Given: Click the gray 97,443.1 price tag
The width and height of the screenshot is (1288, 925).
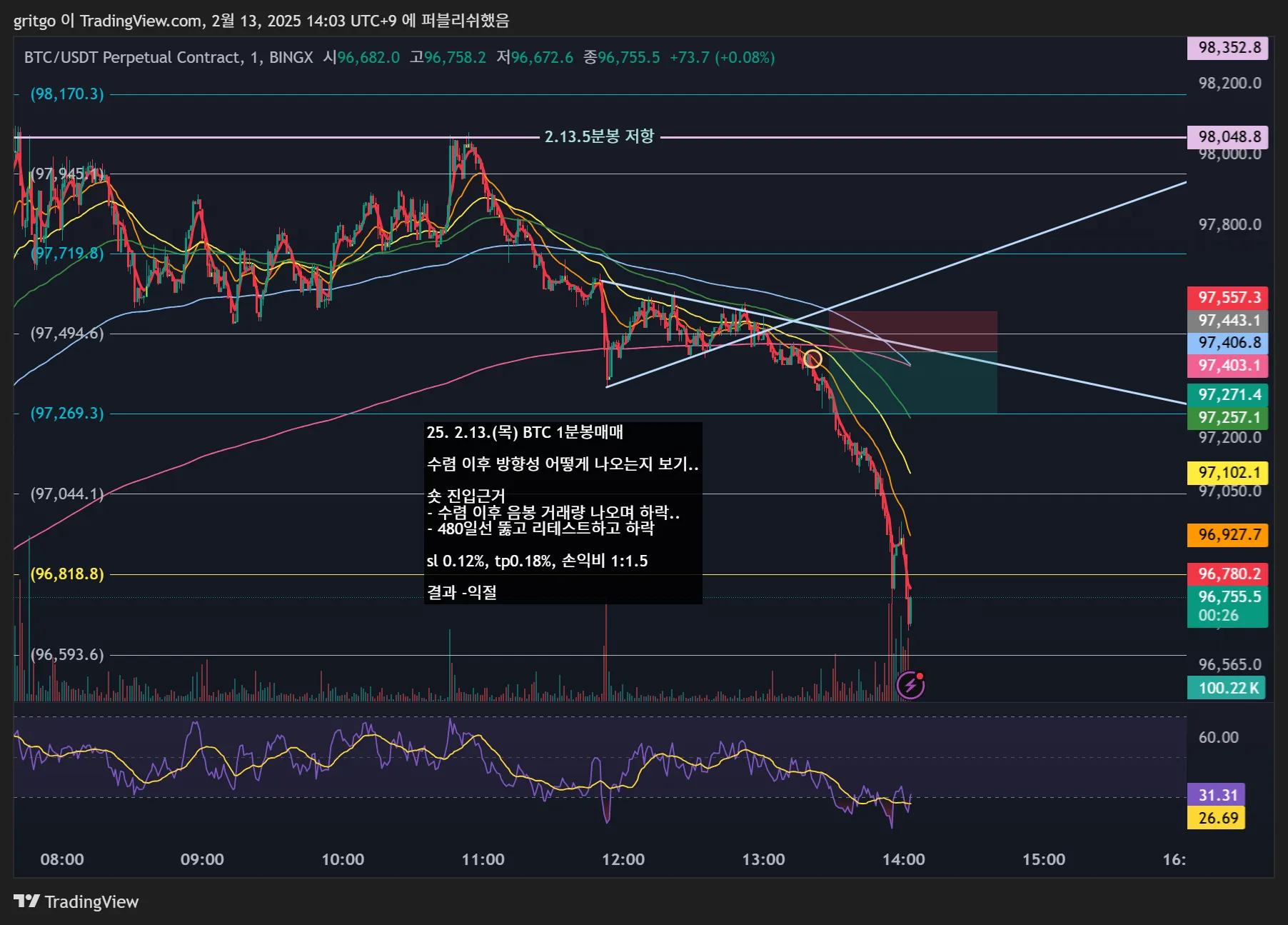Looking at the screenshot, I should (x=1228, y=320).
